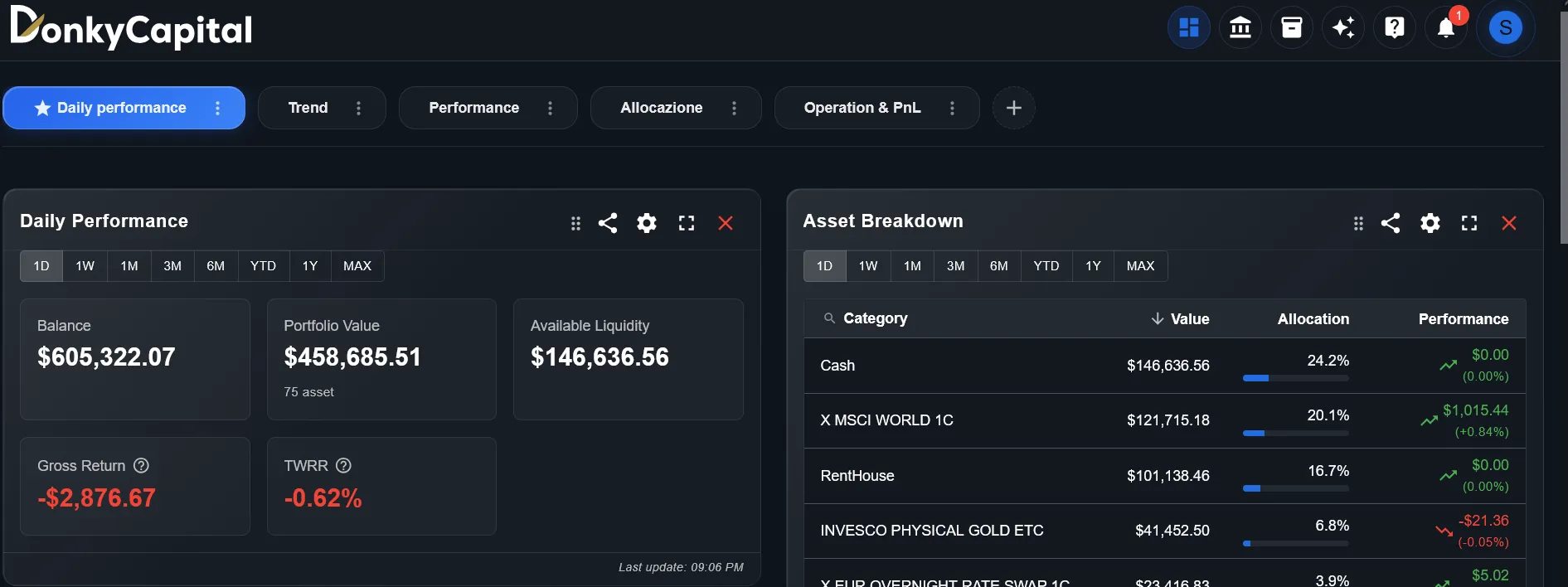Select YTD range in Asset Breakdown
The width and height of the screenshot is (1568, 587).
click(x=1046, y=266)
